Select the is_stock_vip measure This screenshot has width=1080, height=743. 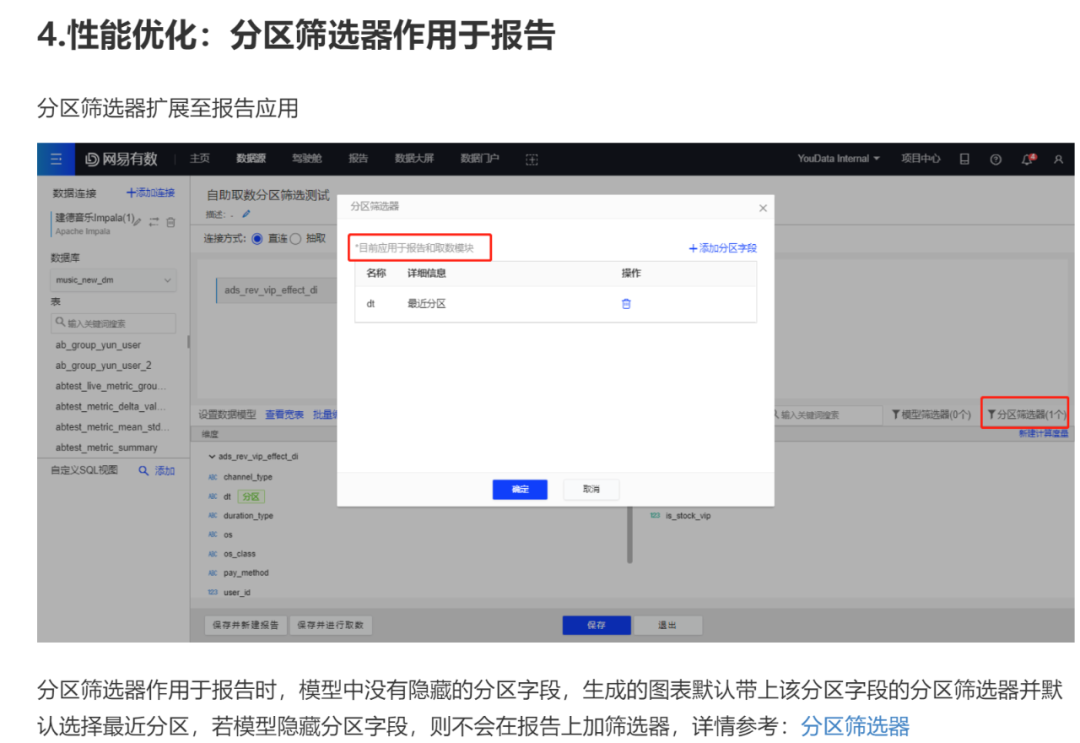pos(687,516)
